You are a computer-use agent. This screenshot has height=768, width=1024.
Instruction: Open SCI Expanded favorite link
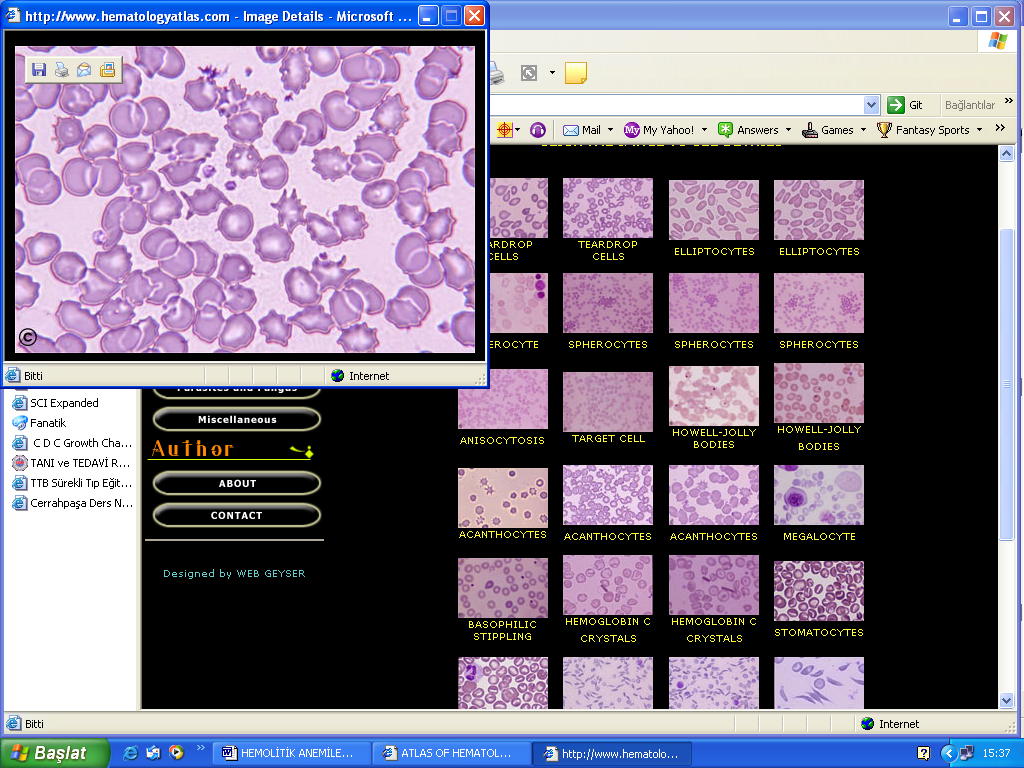point(56,403)
